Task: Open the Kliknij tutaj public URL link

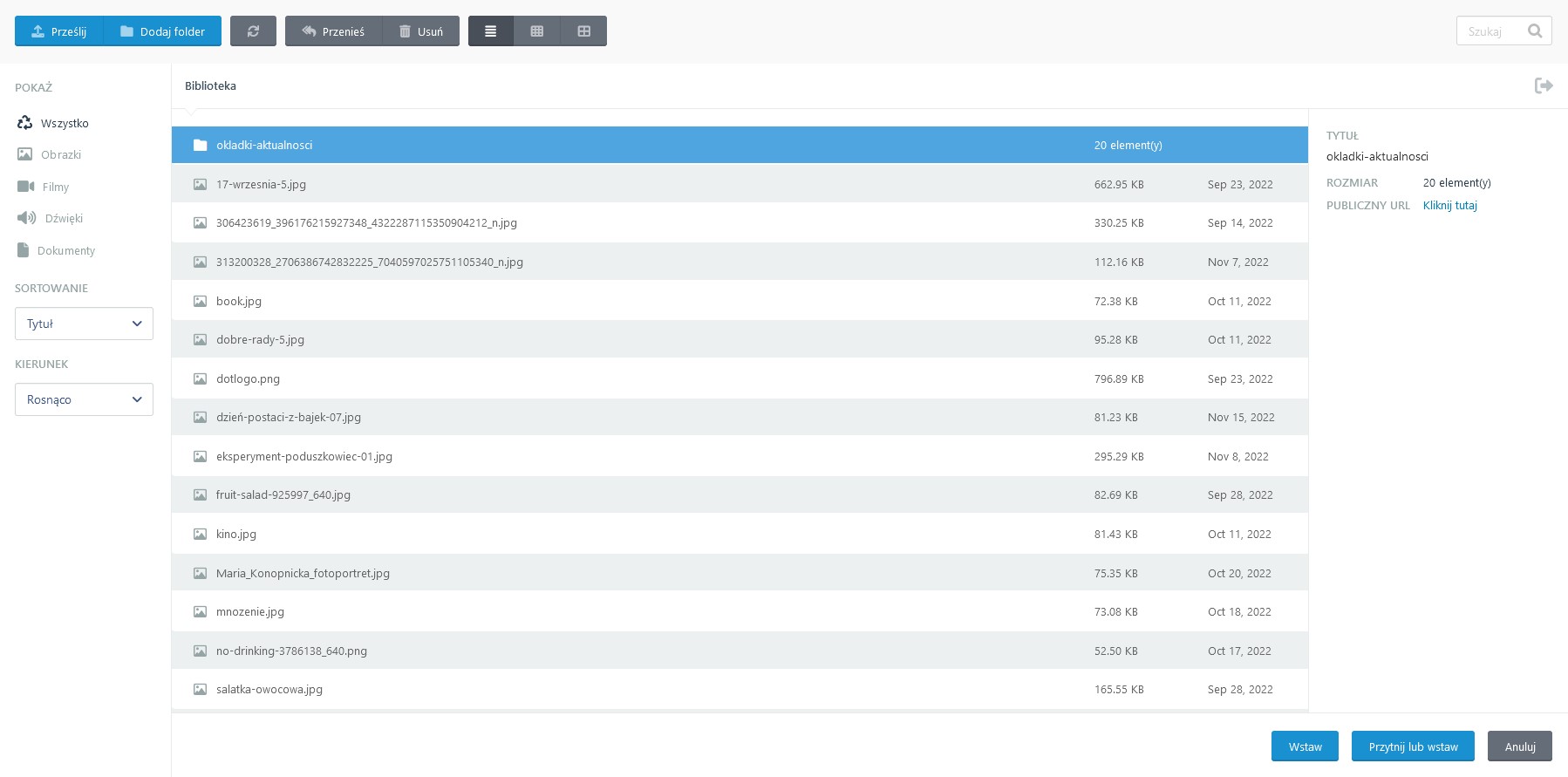Action: point(1449,206)
